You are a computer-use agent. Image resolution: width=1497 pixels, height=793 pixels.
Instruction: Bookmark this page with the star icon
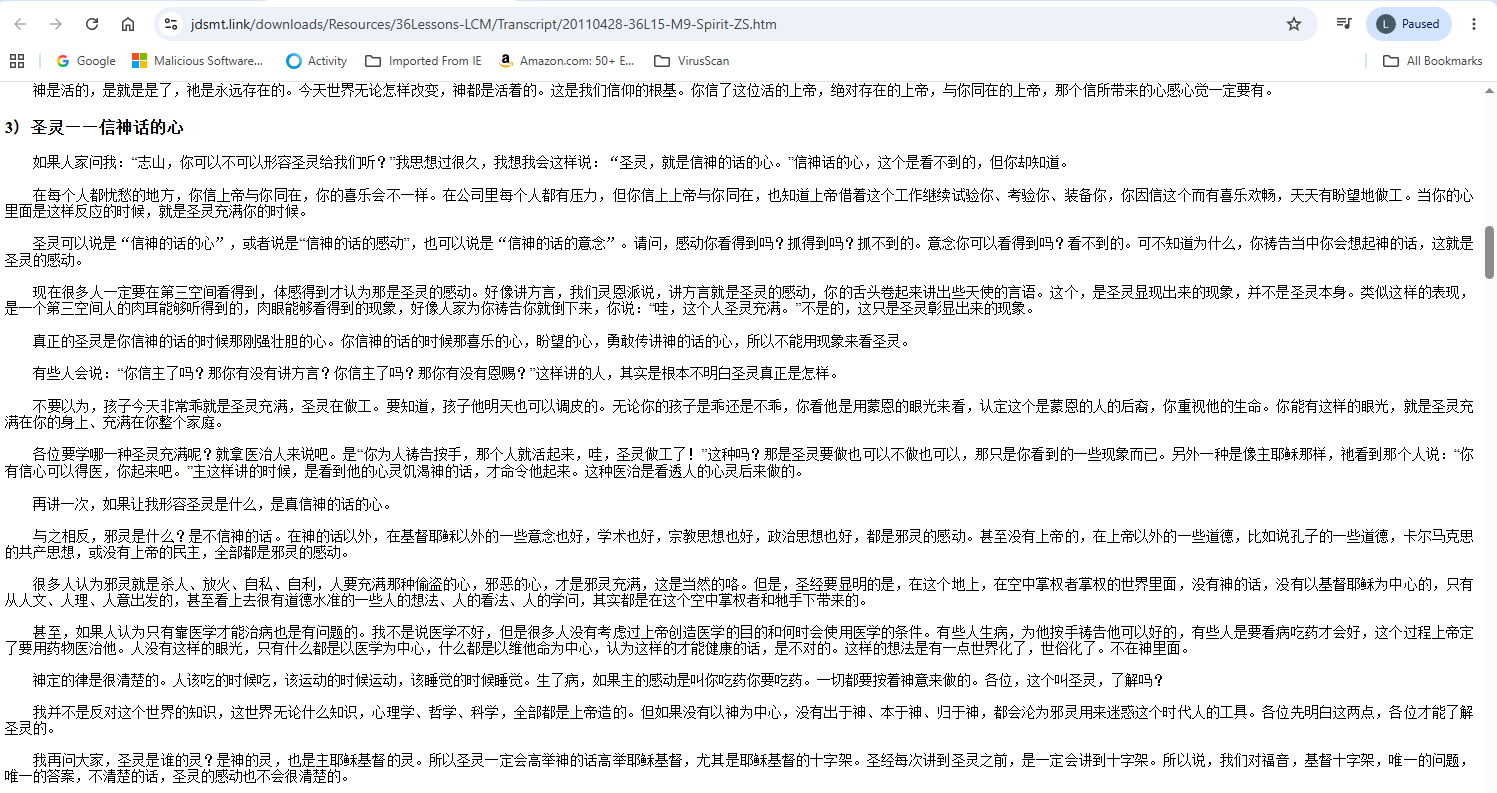pos(1294,24)
